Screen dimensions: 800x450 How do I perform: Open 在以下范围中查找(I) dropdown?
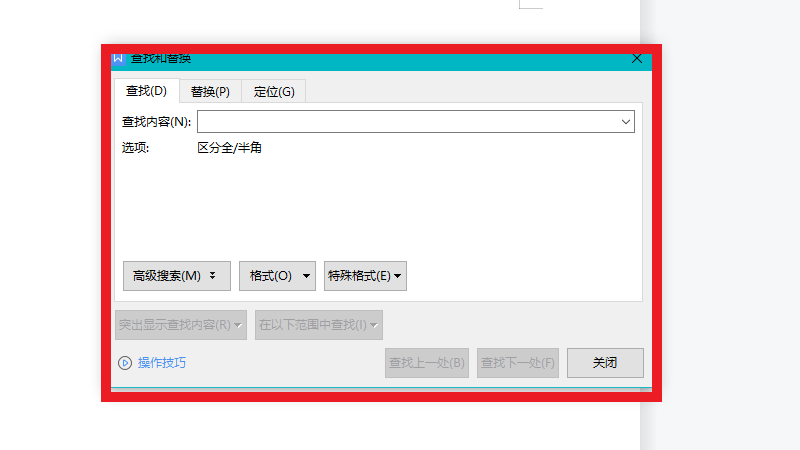pos(319,325)
